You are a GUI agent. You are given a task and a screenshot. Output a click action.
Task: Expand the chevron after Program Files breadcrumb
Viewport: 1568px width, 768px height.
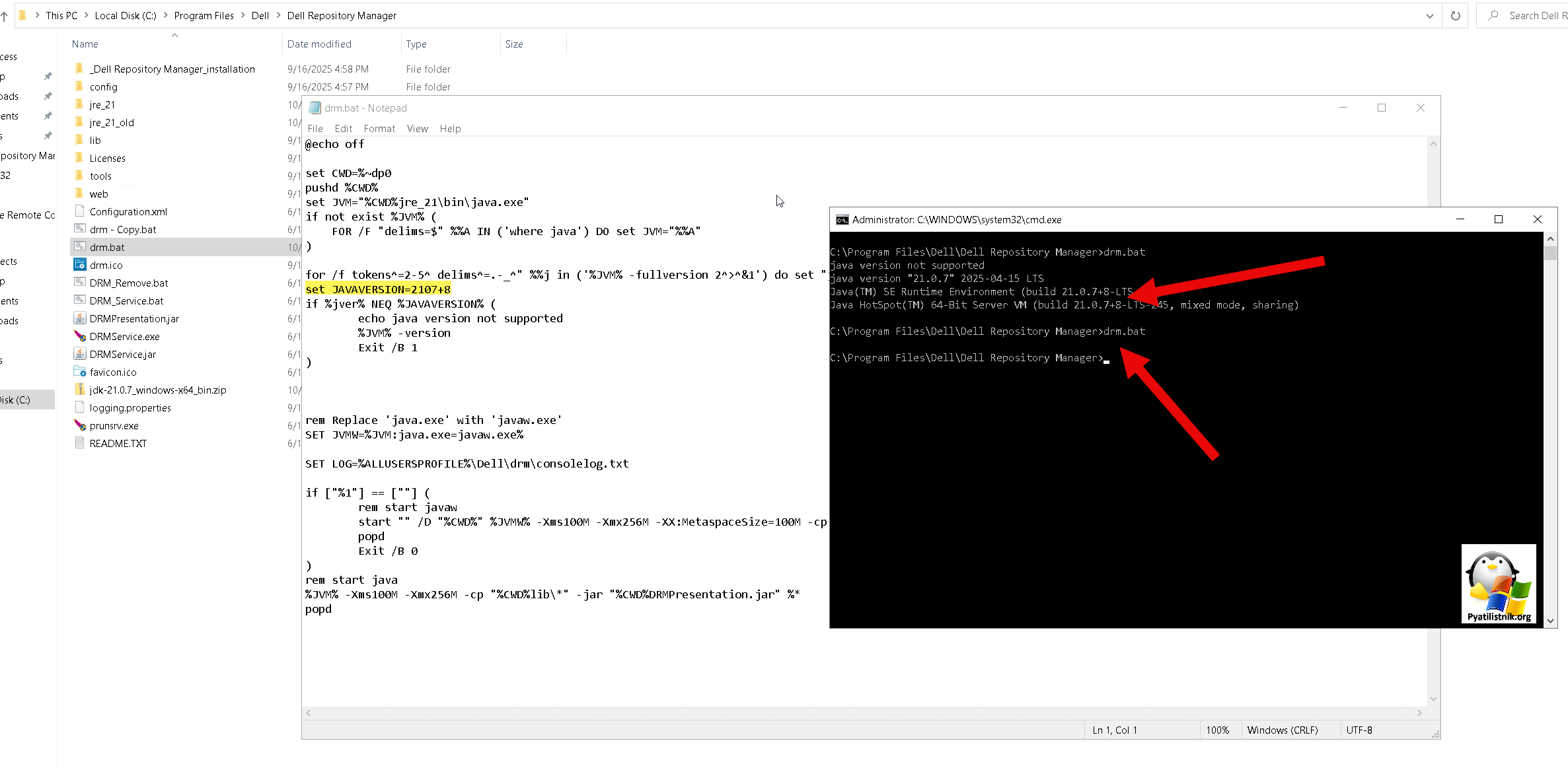[243, 15]
